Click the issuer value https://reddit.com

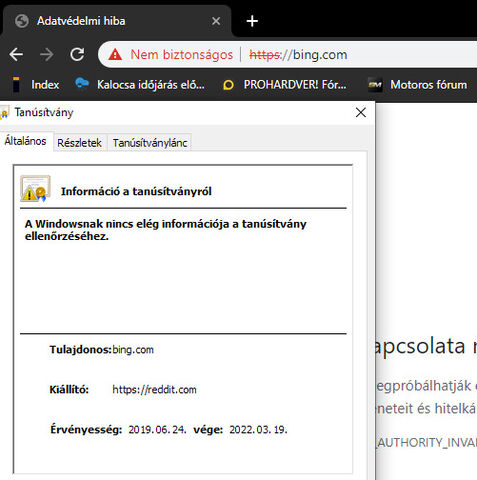point(154,389)
